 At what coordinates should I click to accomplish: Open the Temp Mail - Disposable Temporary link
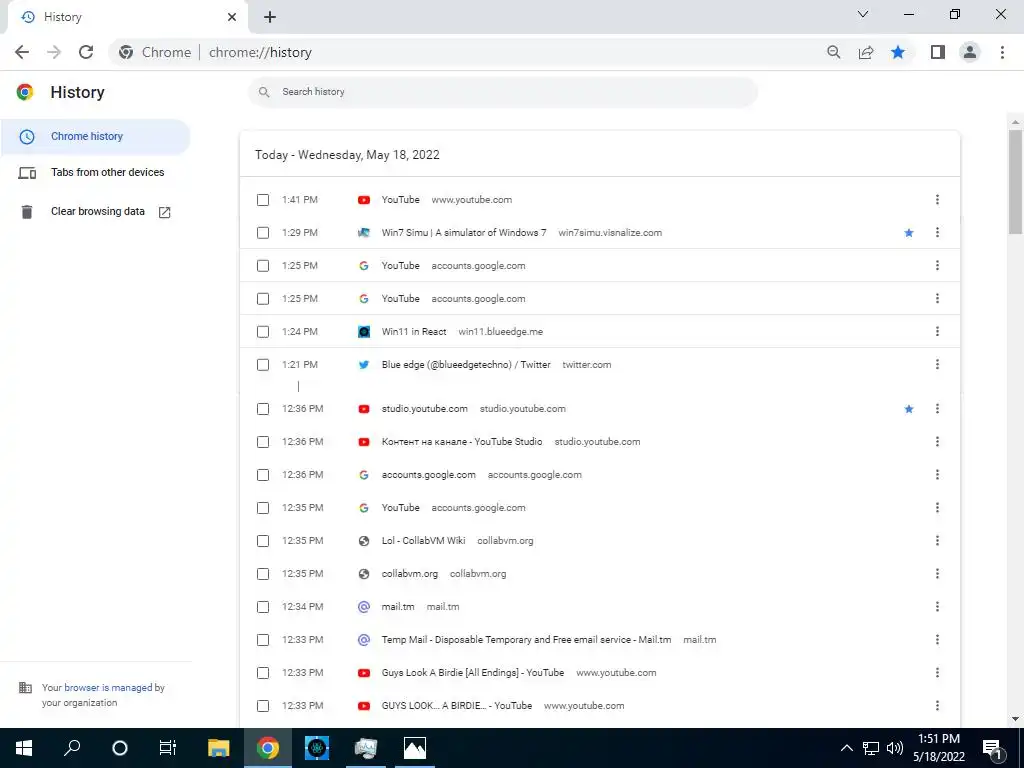[526, 640]
